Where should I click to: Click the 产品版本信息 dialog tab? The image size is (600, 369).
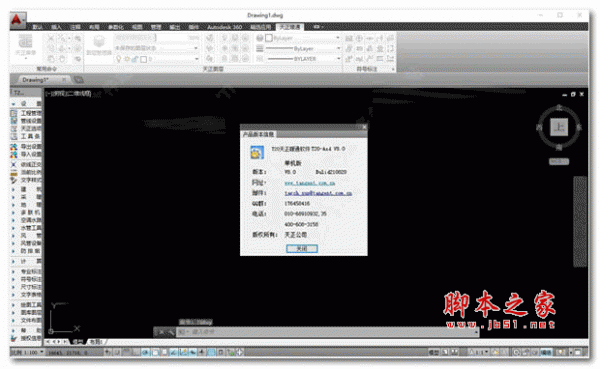pos(258,134)
